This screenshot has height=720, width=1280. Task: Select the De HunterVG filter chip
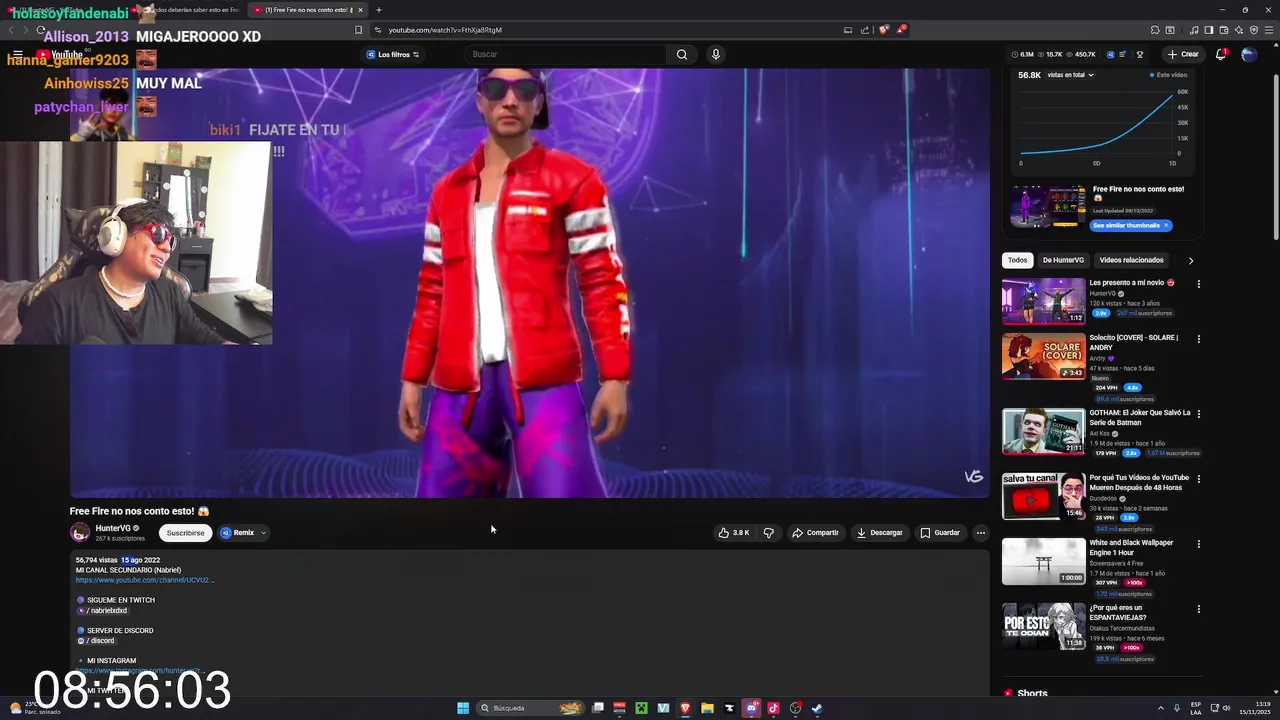pyautogui.click(x=1063, y=260)
